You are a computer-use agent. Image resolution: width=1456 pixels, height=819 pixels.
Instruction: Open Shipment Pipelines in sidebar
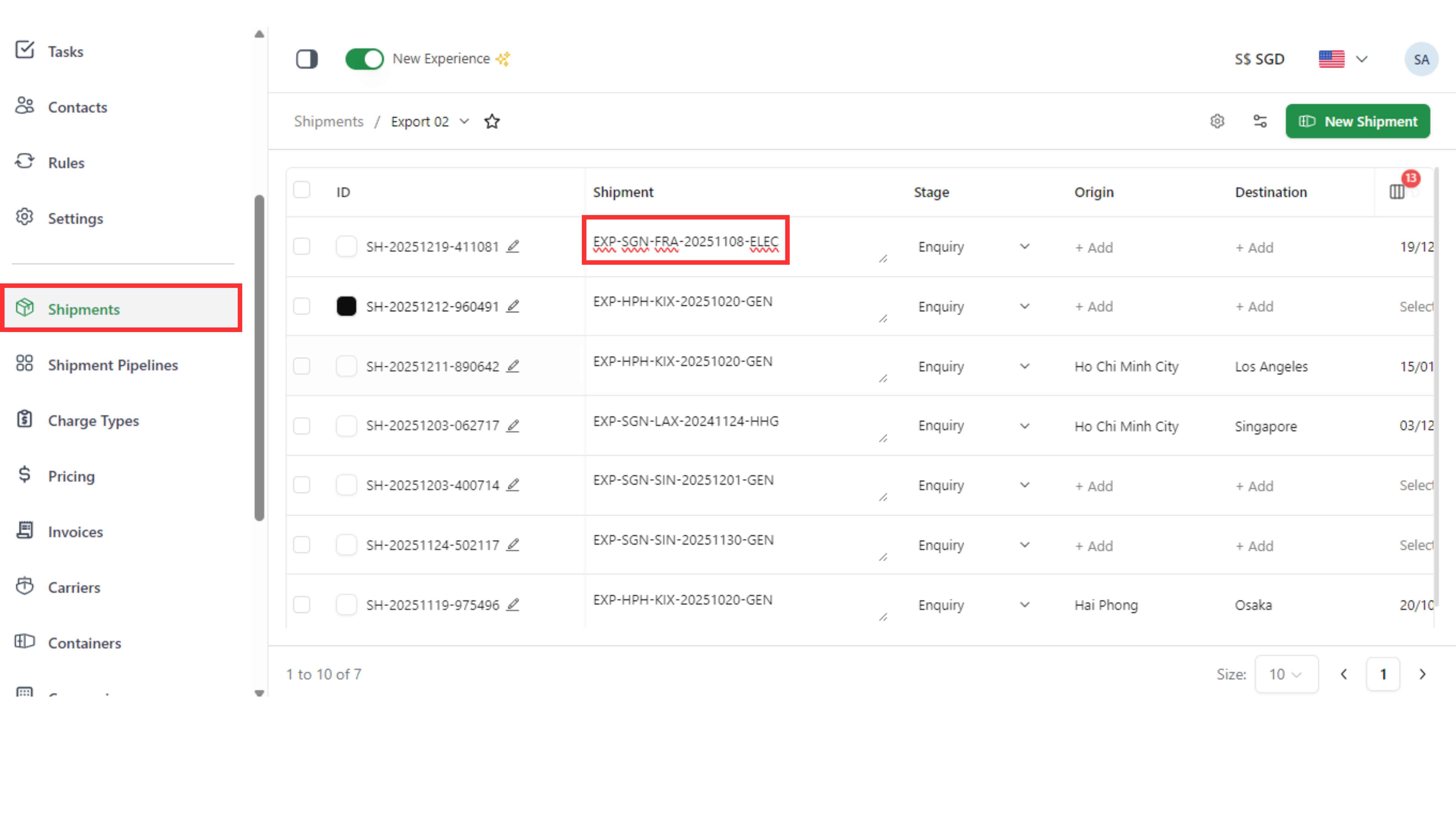point(113,365)
